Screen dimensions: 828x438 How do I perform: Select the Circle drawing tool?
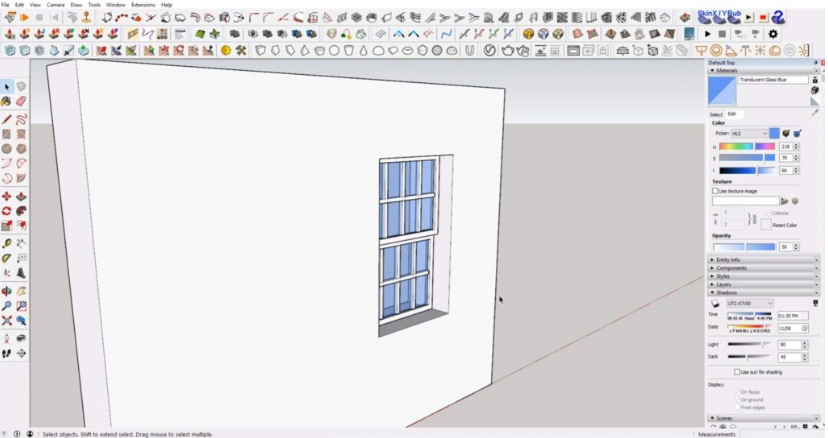tap(6, 149)
